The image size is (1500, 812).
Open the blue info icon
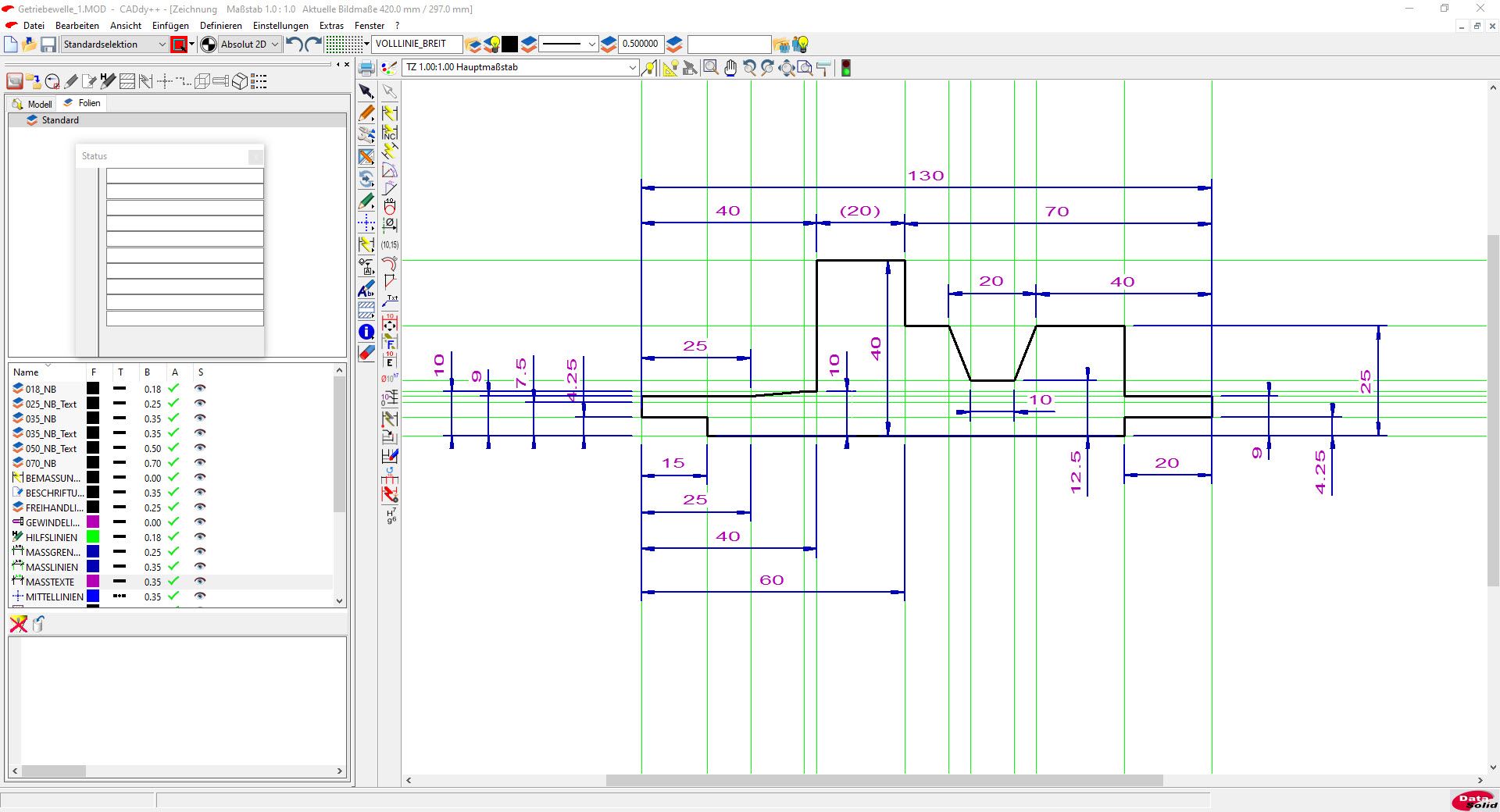(366, 332)
